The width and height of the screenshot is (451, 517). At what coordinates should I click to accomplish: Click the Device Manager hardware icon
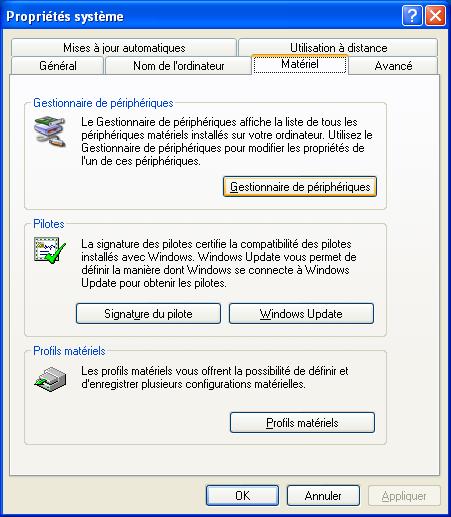50,131
